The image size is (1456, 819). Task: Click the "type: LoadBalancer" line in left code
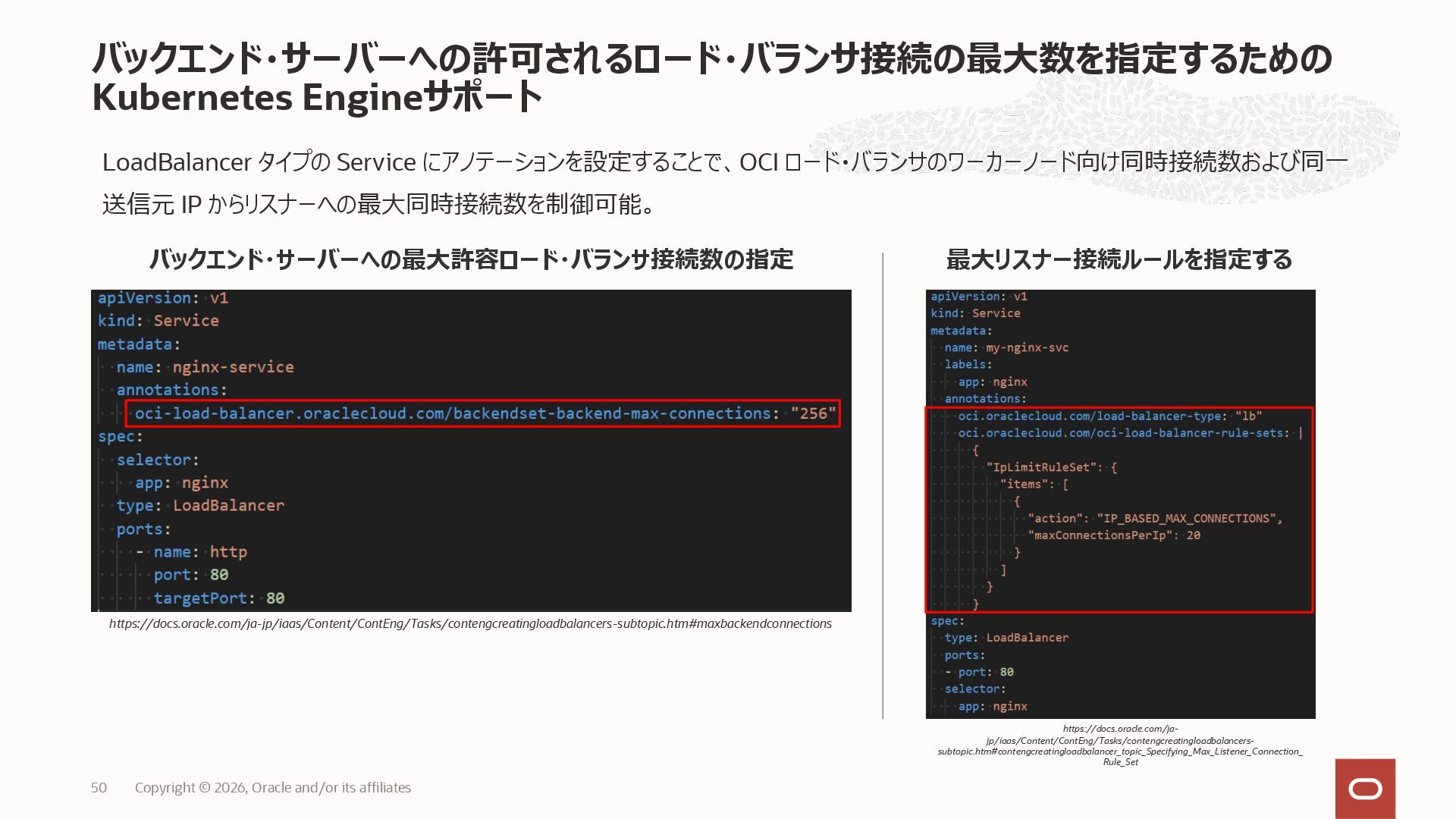pos(200,506)
